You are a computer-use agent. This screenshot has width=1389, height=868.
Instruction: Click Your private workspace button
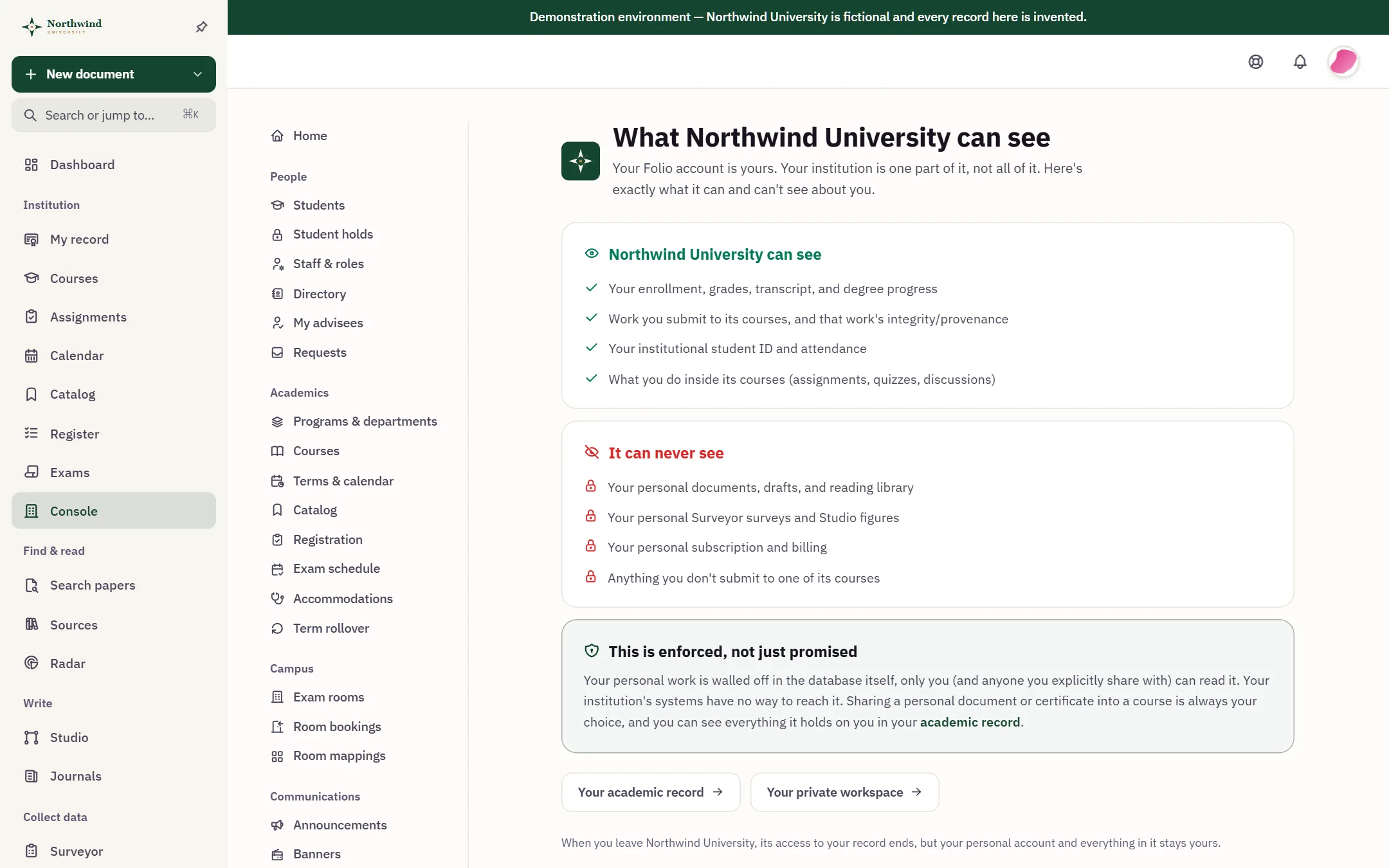coord(844,792)
